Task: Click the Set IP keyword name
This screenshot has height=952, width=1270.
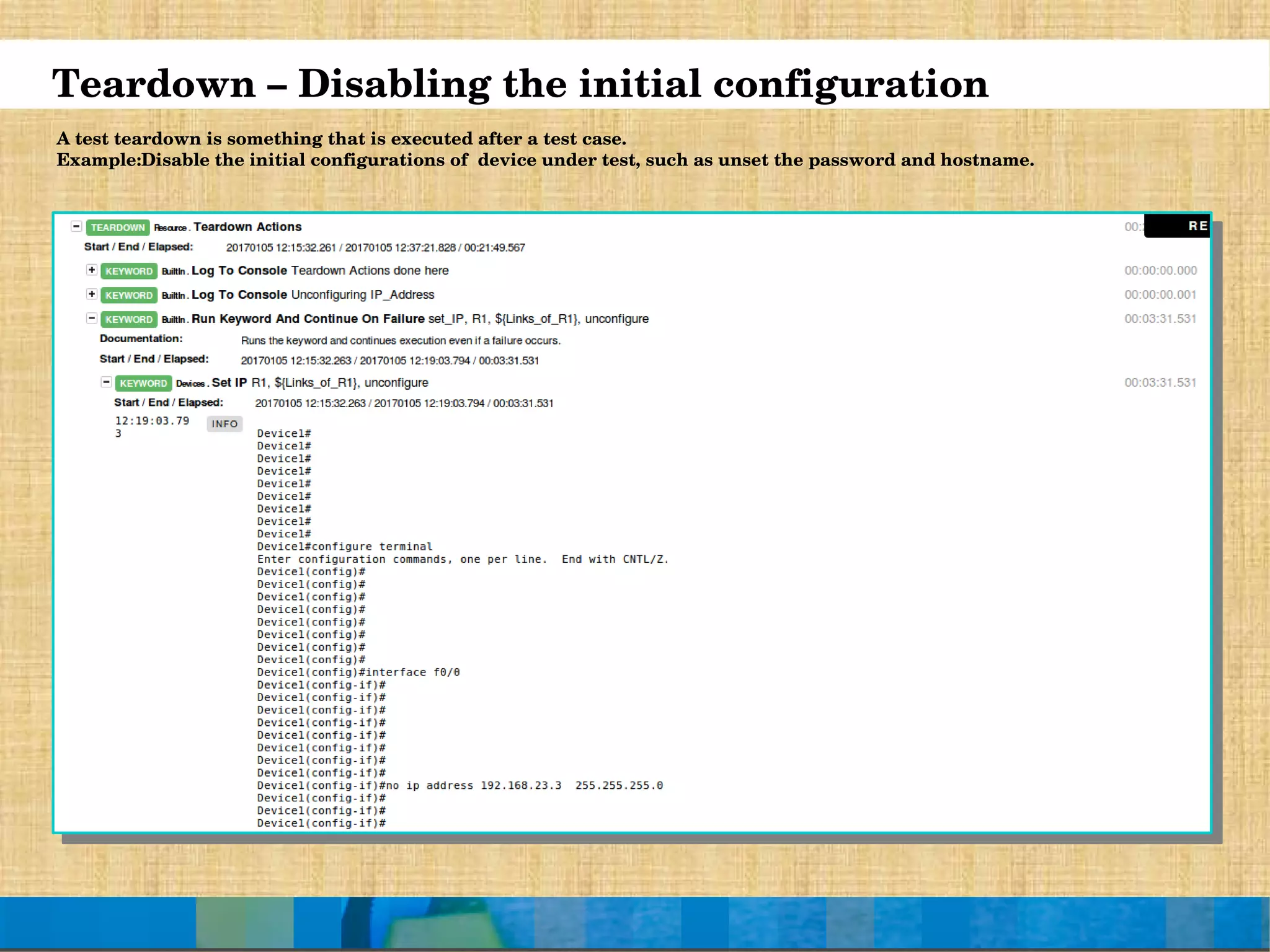Action: [x=229, y=383]
